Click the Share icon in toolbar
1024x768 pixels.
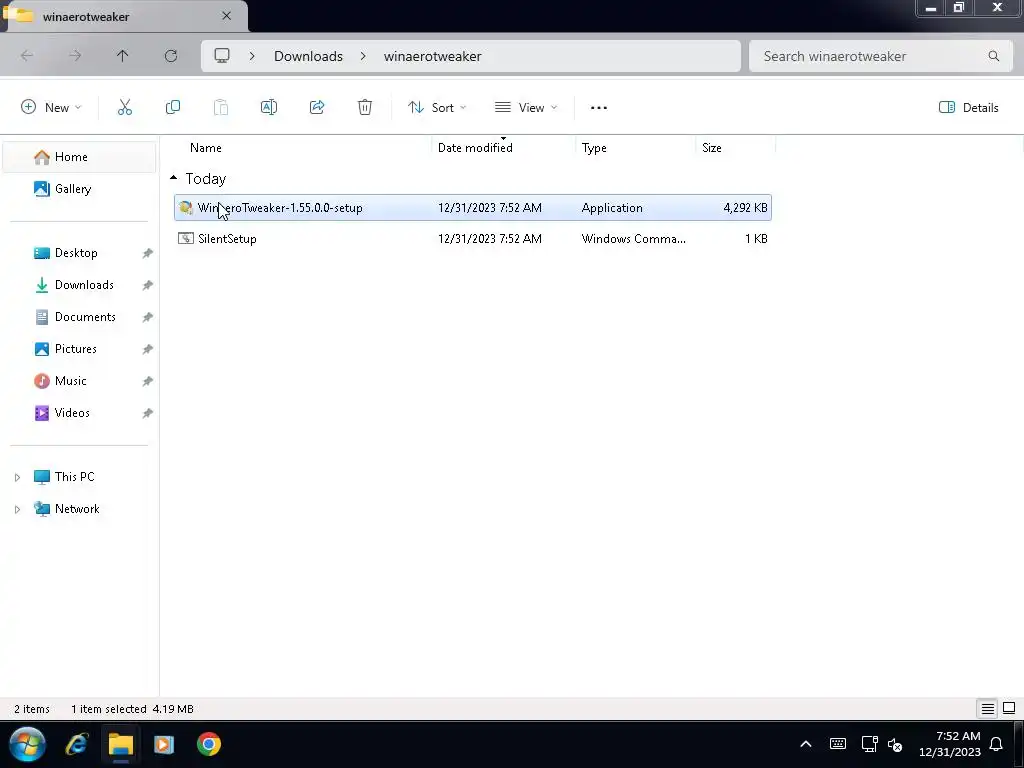coord(317,107)
